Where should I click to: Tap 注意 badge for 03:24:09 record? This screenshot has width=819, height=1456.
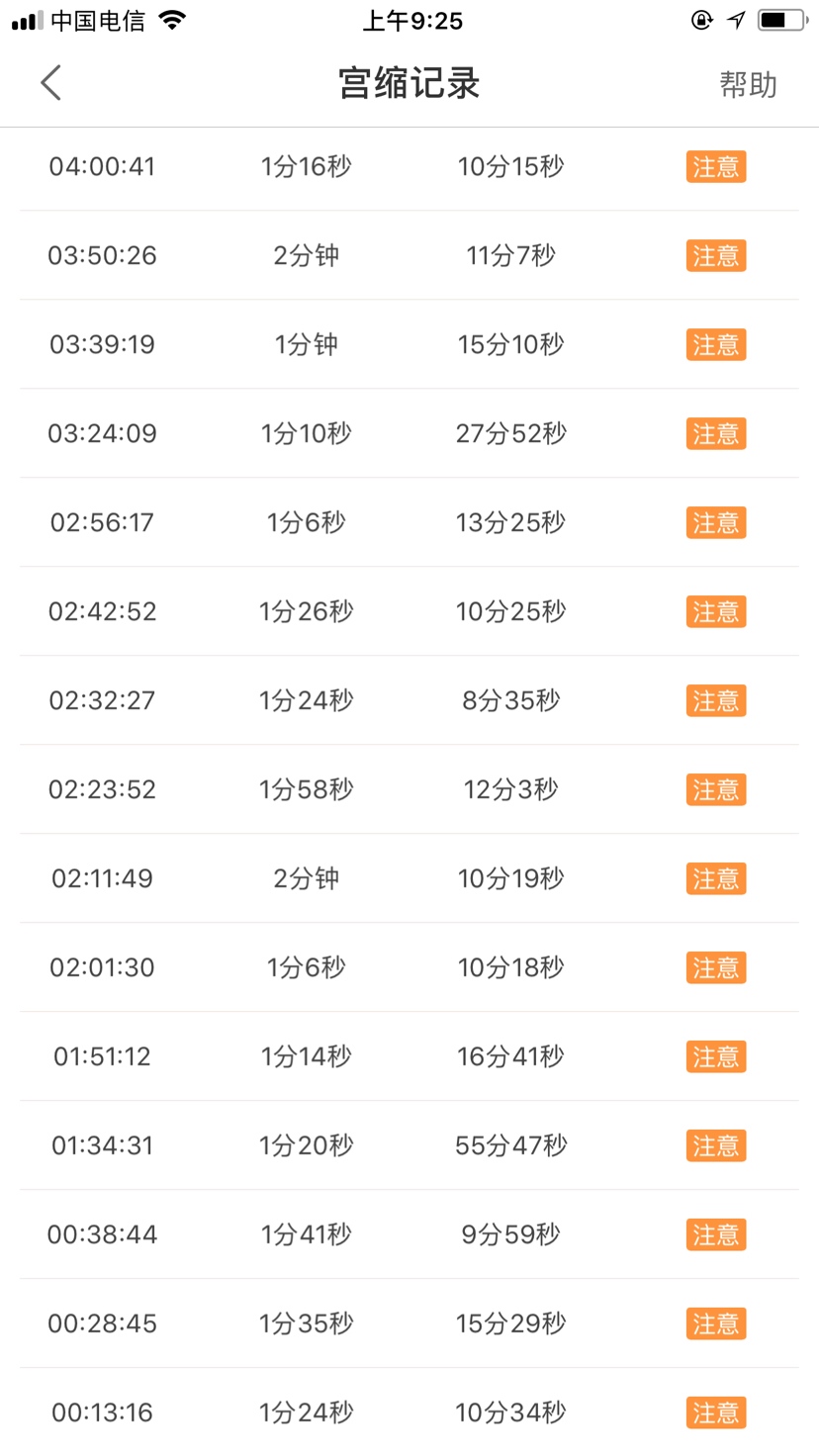pos(716,434)
